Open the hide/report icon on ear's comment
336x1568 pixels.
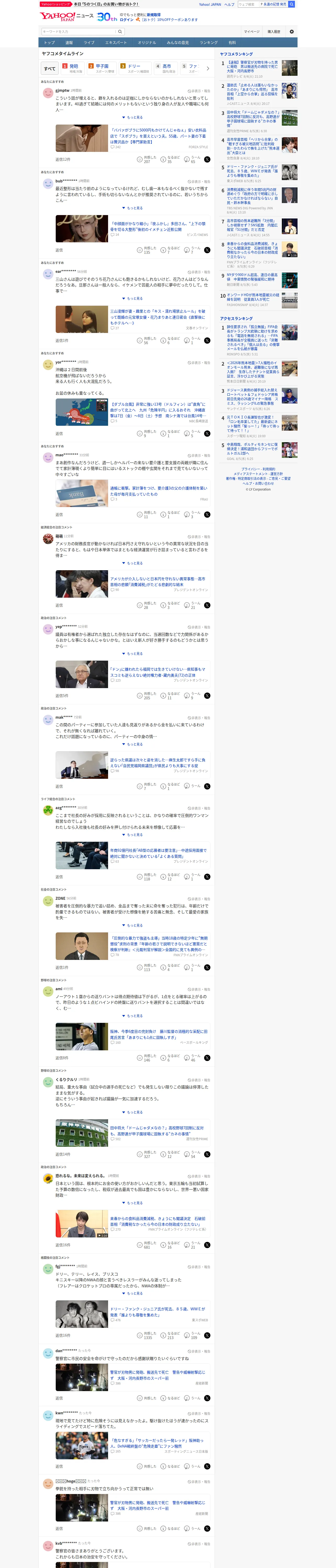(199, 272)
